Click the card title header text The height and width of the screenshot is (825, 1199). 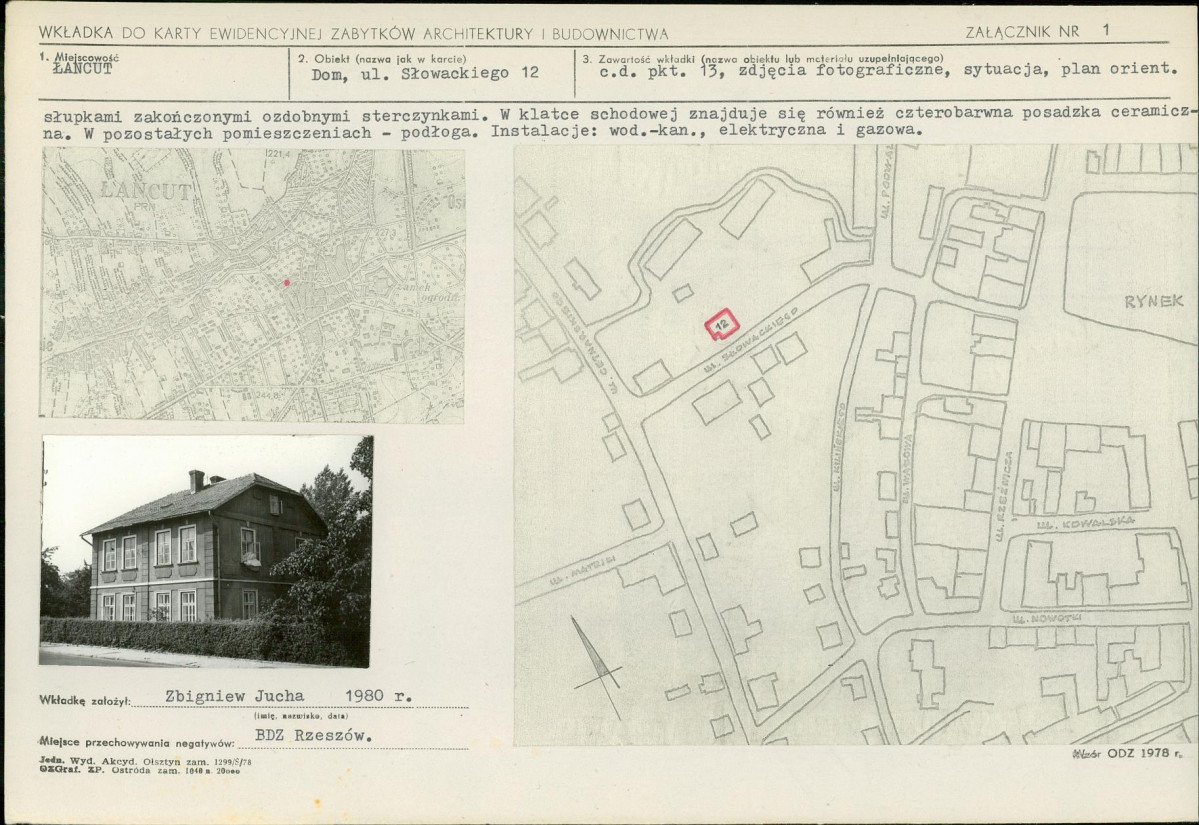point(353,34)
